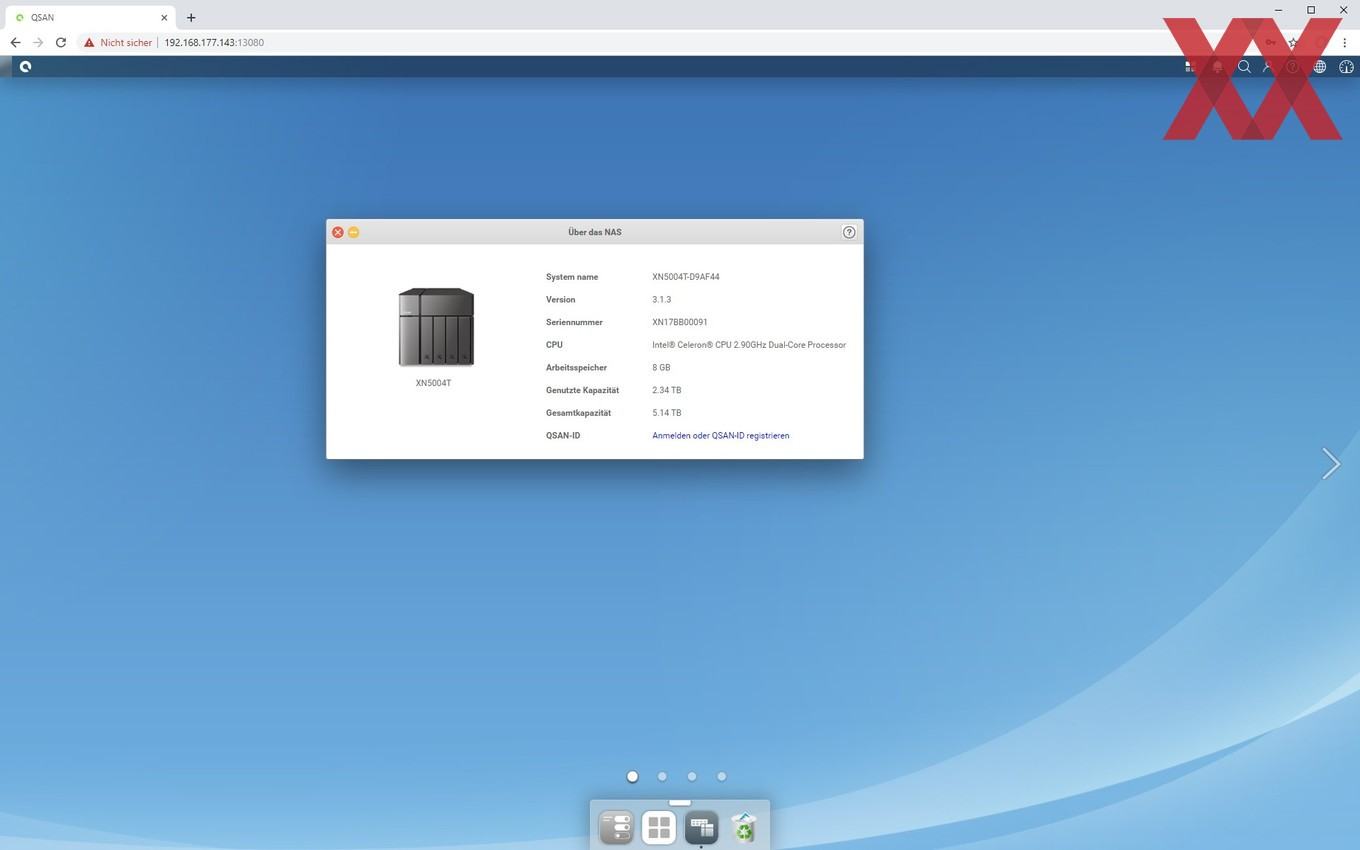Click the Über das NAS title bar text
The height and width of the screenshot is (850, 1360).
pyautogui.click(x=595, y=232)
